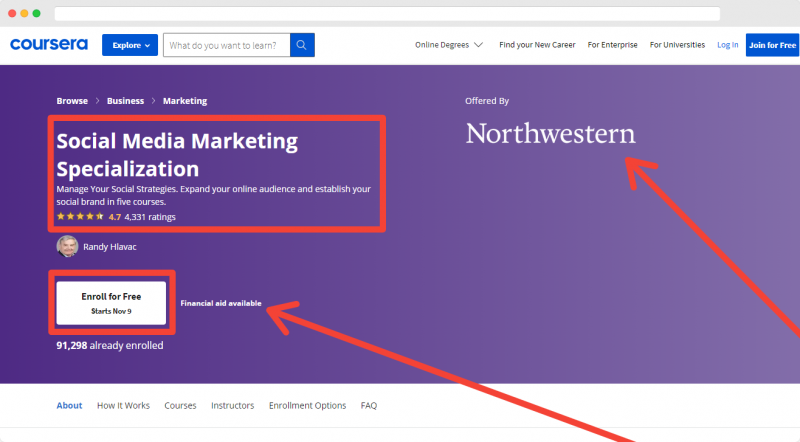Screen dimensions: 800x442
Task: Open the Courses tab
Action: coord(180,405)
